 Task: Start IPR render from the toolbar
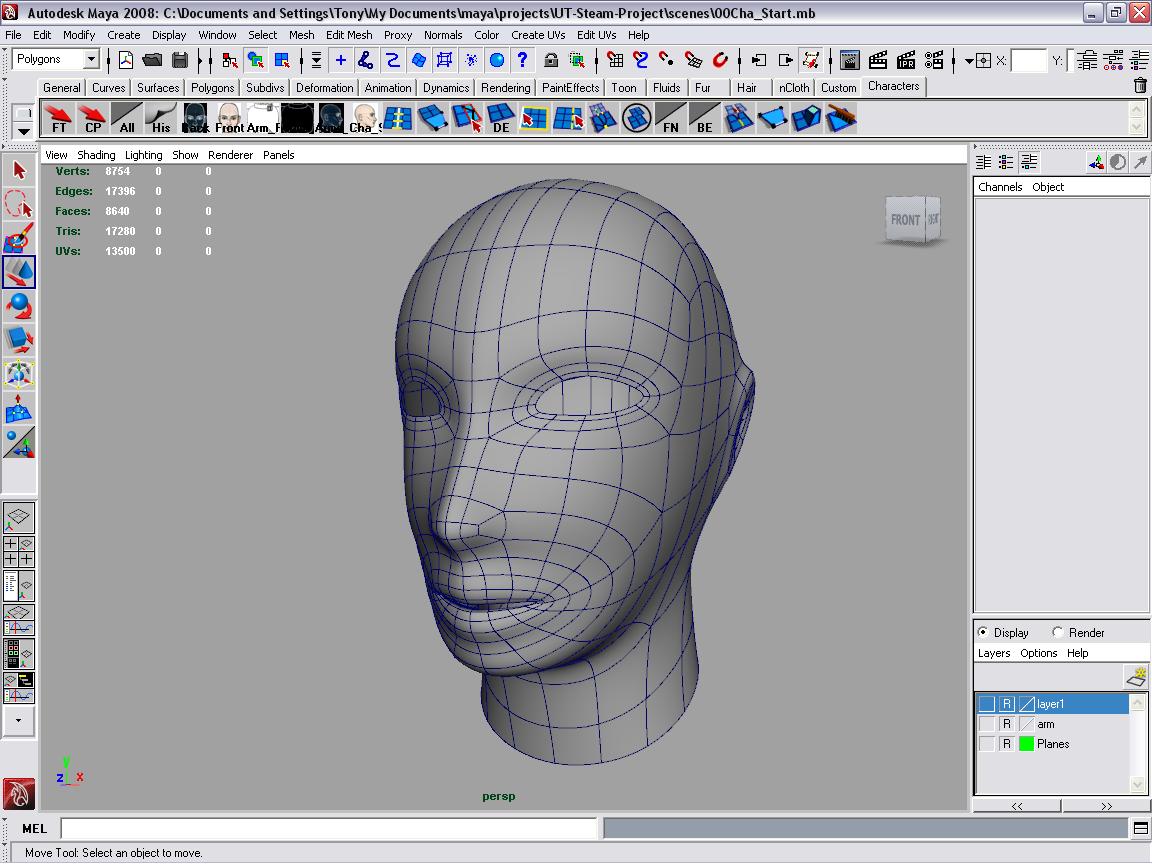(905, 60)
